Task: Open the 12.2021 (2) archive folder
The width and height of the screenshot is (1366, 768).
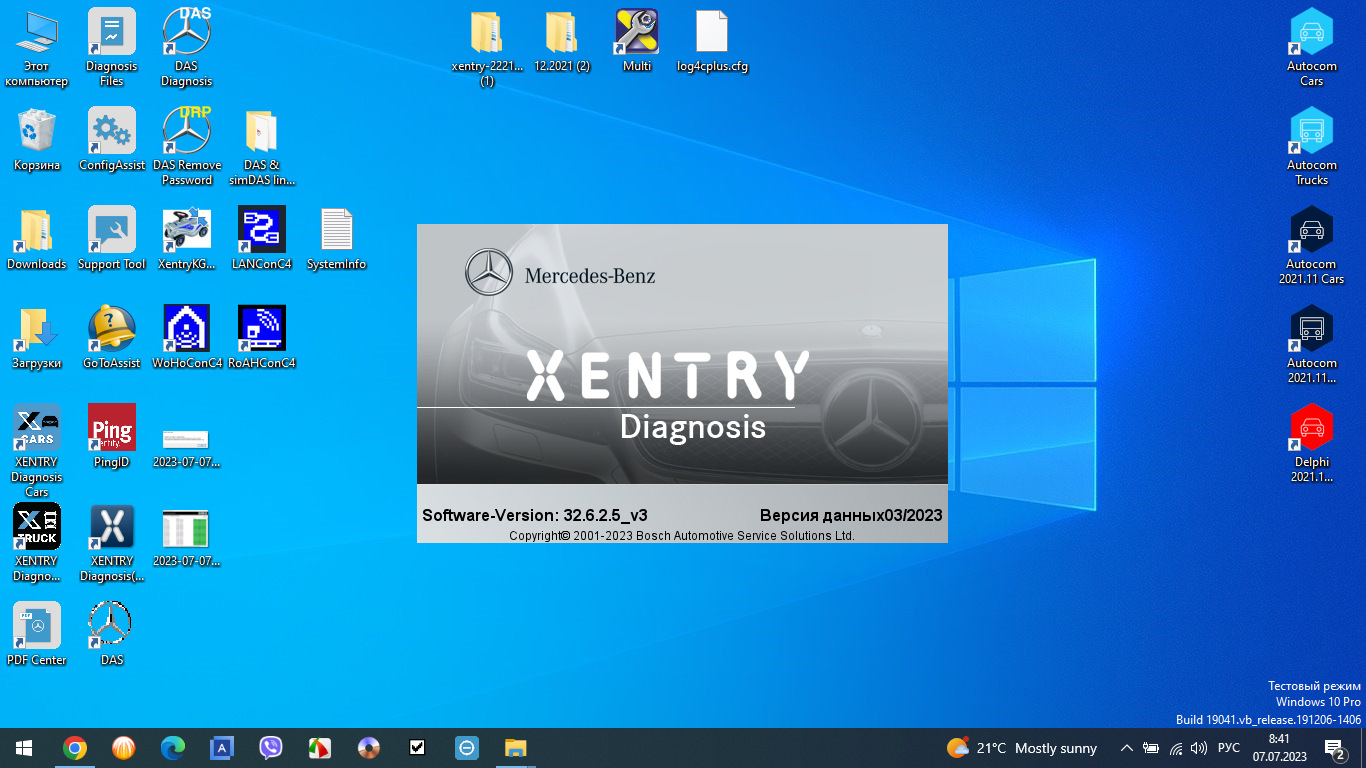Action: click(562, 40)
